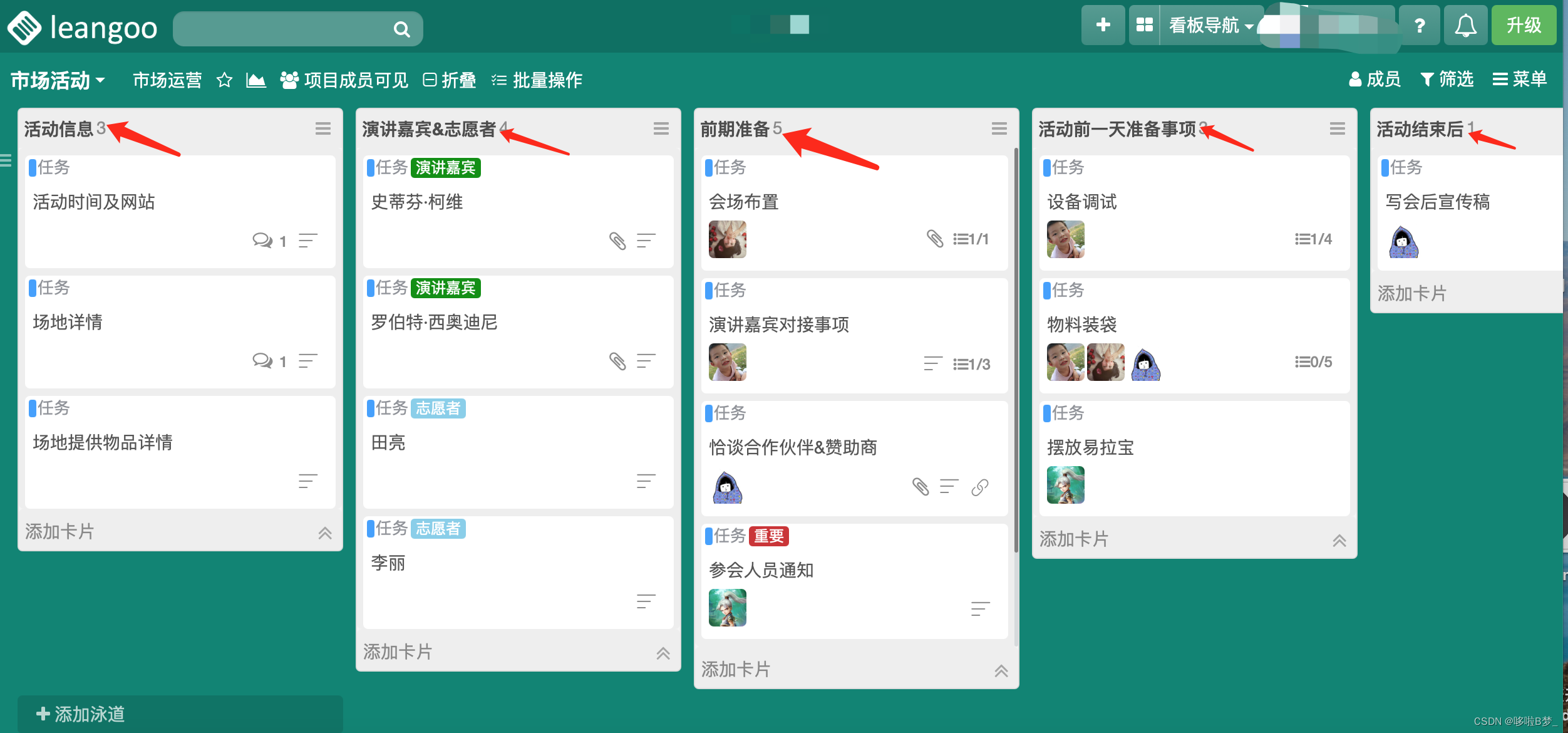Toggle 折叠 to fold the lists
The height and width of the screenshot is (733, 1568).
pyautogui.click(x=450, y=80)
